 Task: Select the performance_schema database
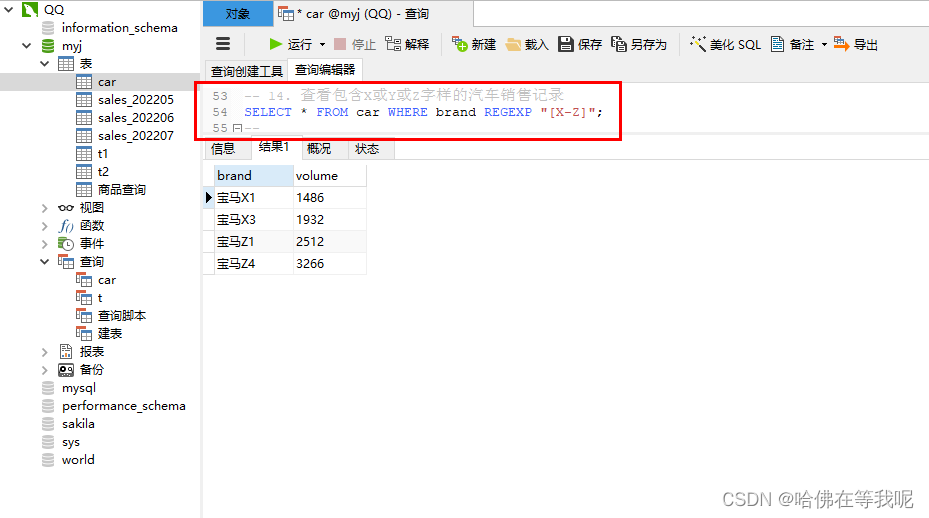coord(124,406)
